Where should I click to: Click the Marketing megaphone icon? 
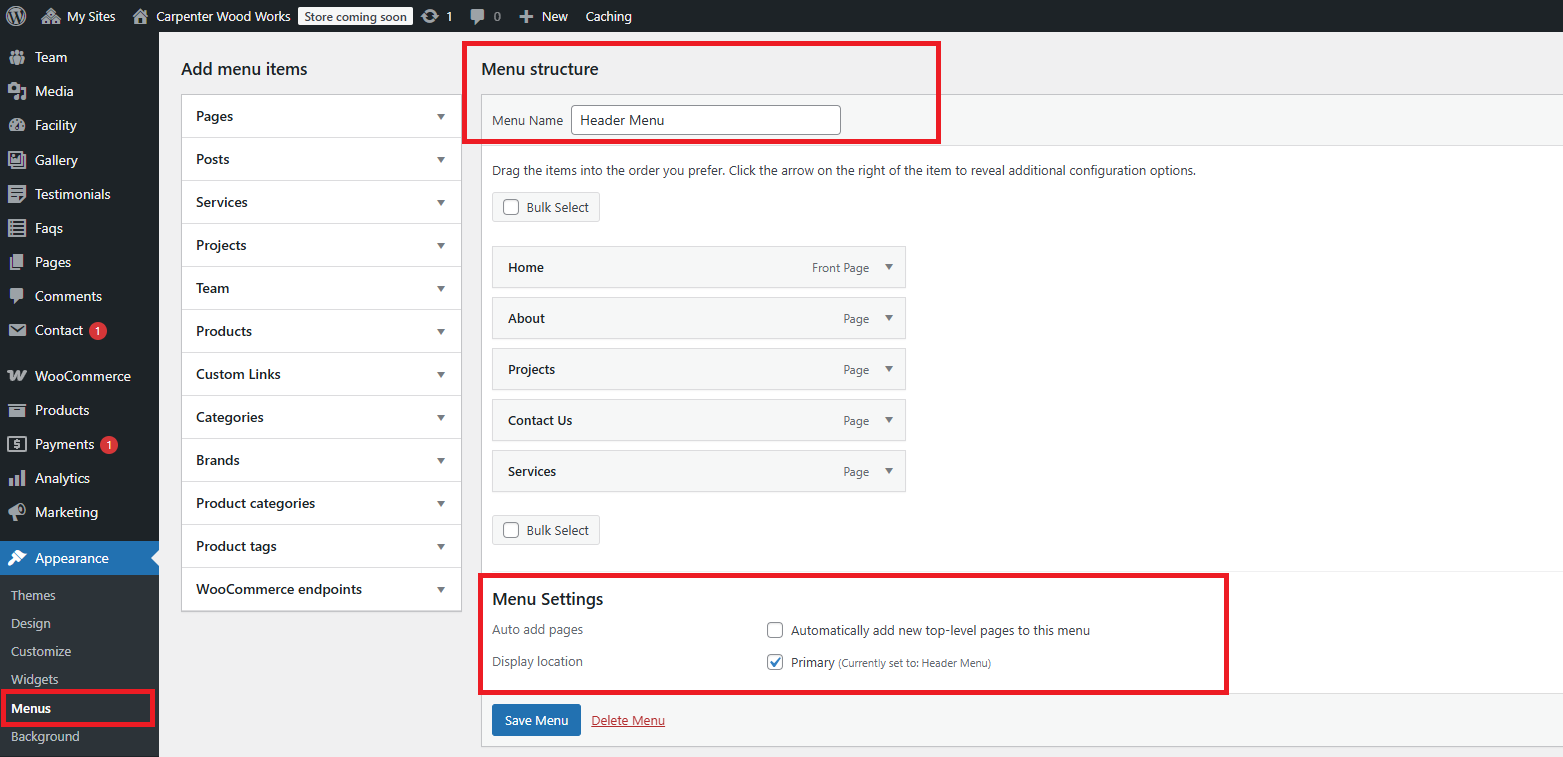[17, 512]
